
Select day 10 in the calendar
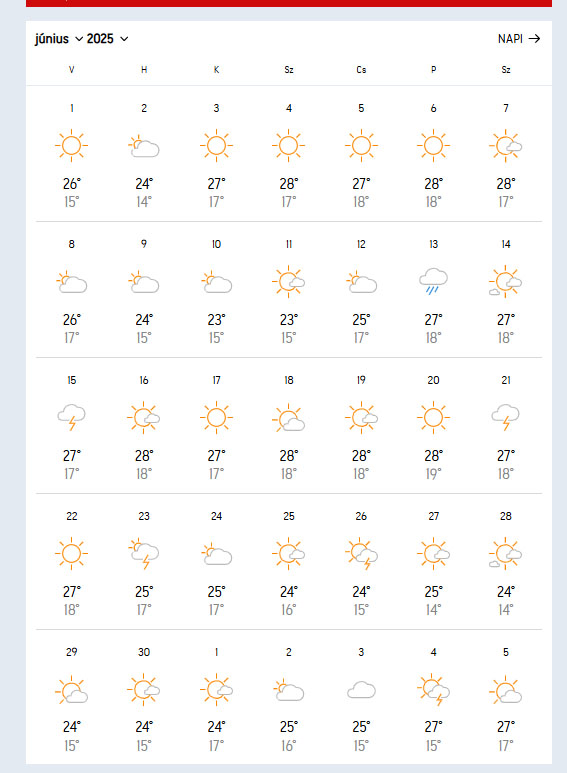pos(216,244)
